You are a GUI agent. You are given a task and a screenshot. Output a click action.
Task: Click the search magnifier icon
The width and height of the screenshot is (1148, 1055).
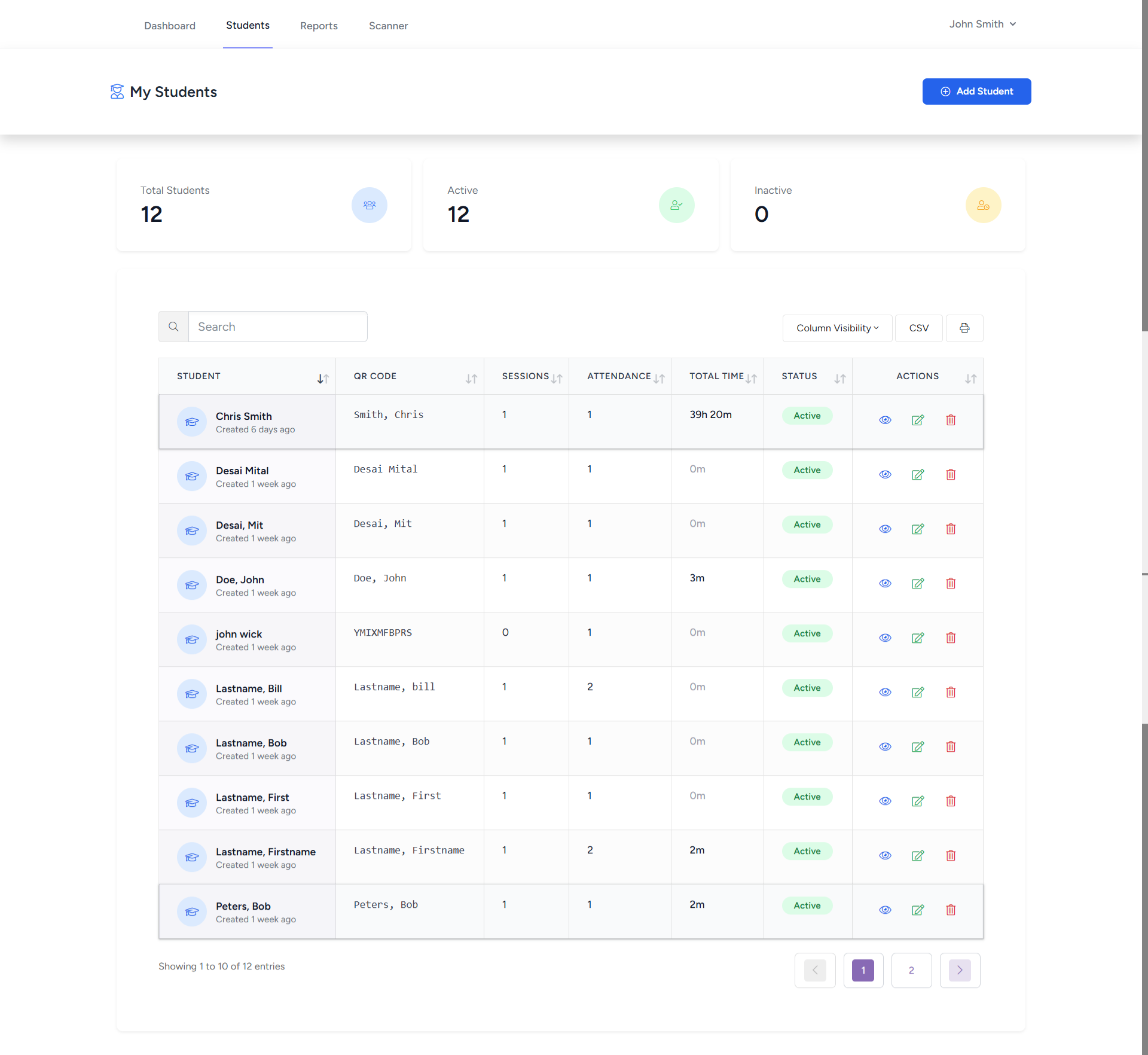point(173,327)
